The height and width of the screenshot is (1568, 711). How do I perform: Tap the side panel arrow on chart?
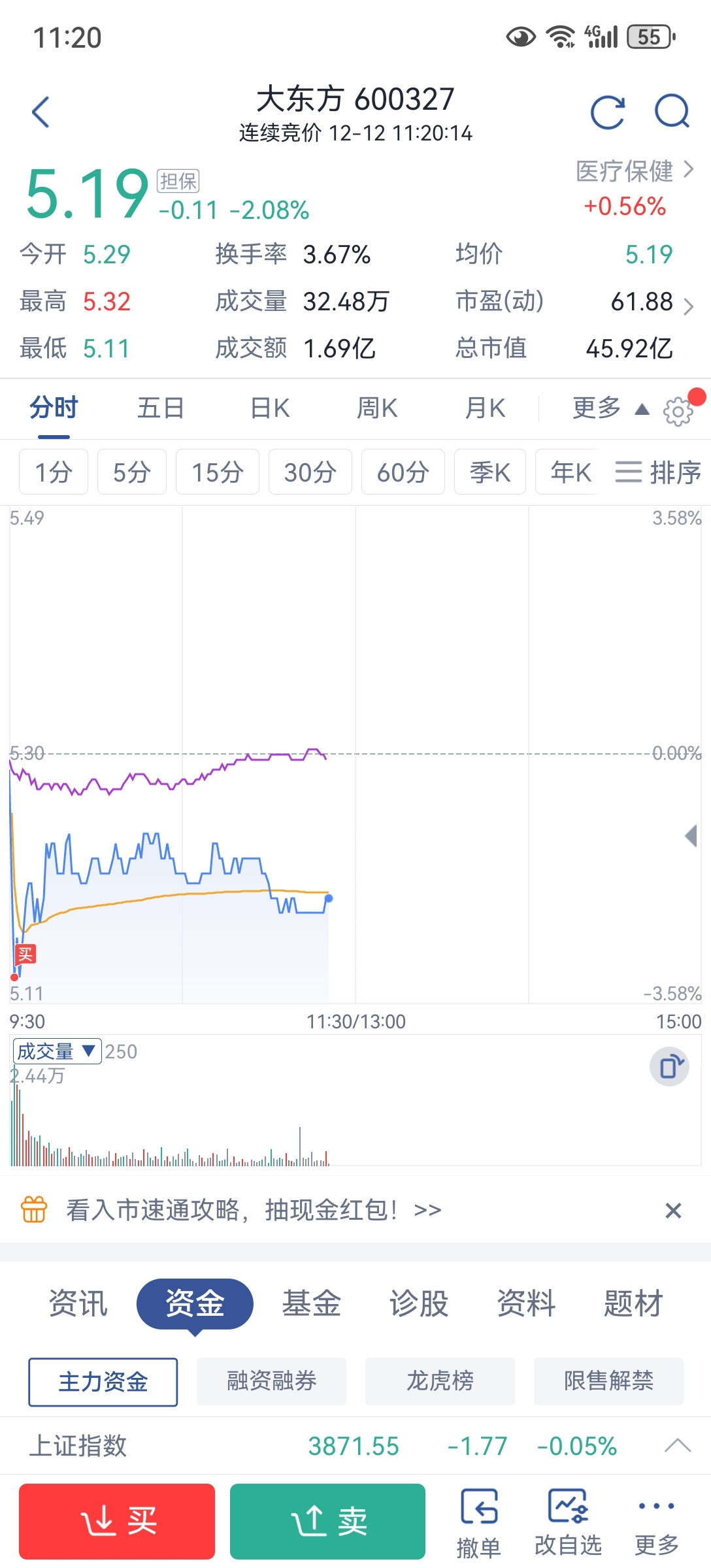(x=691, y=836)
